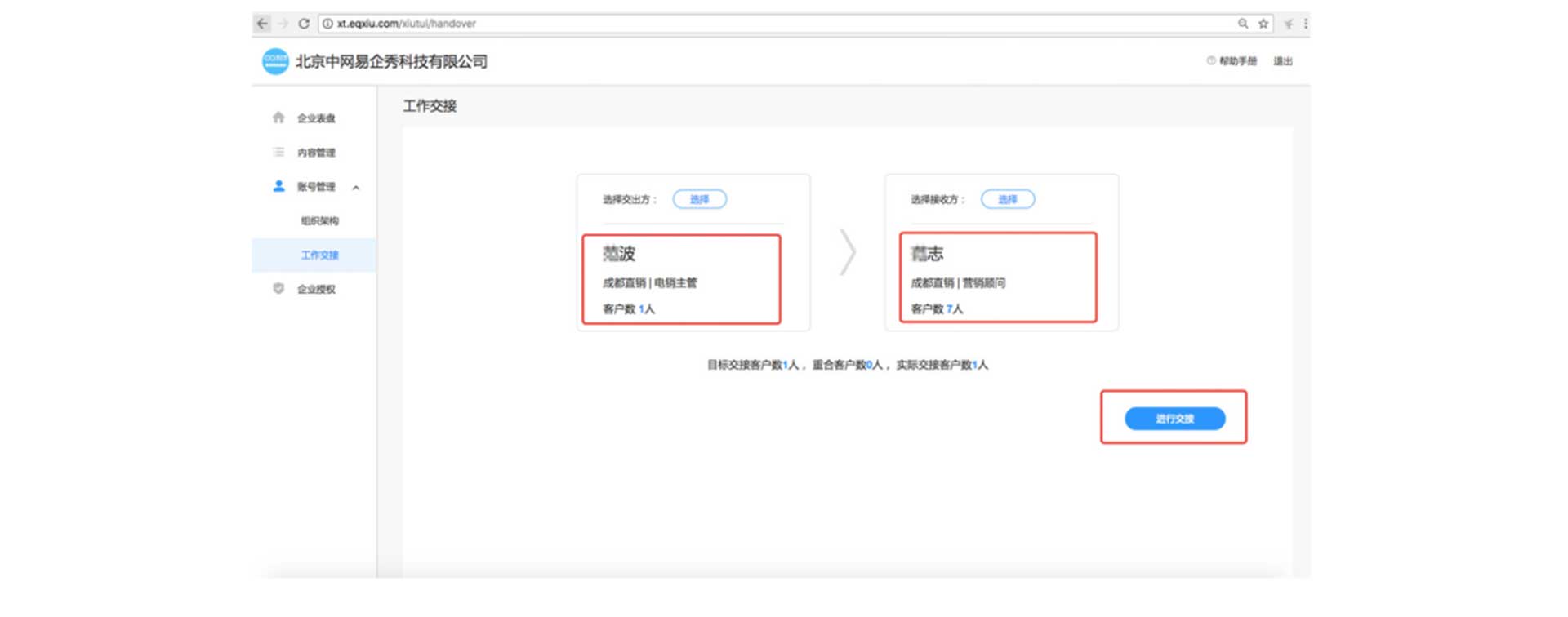Click the list icon beside 内容管理
Screen dimensions: 1568x617
point(278,152)
